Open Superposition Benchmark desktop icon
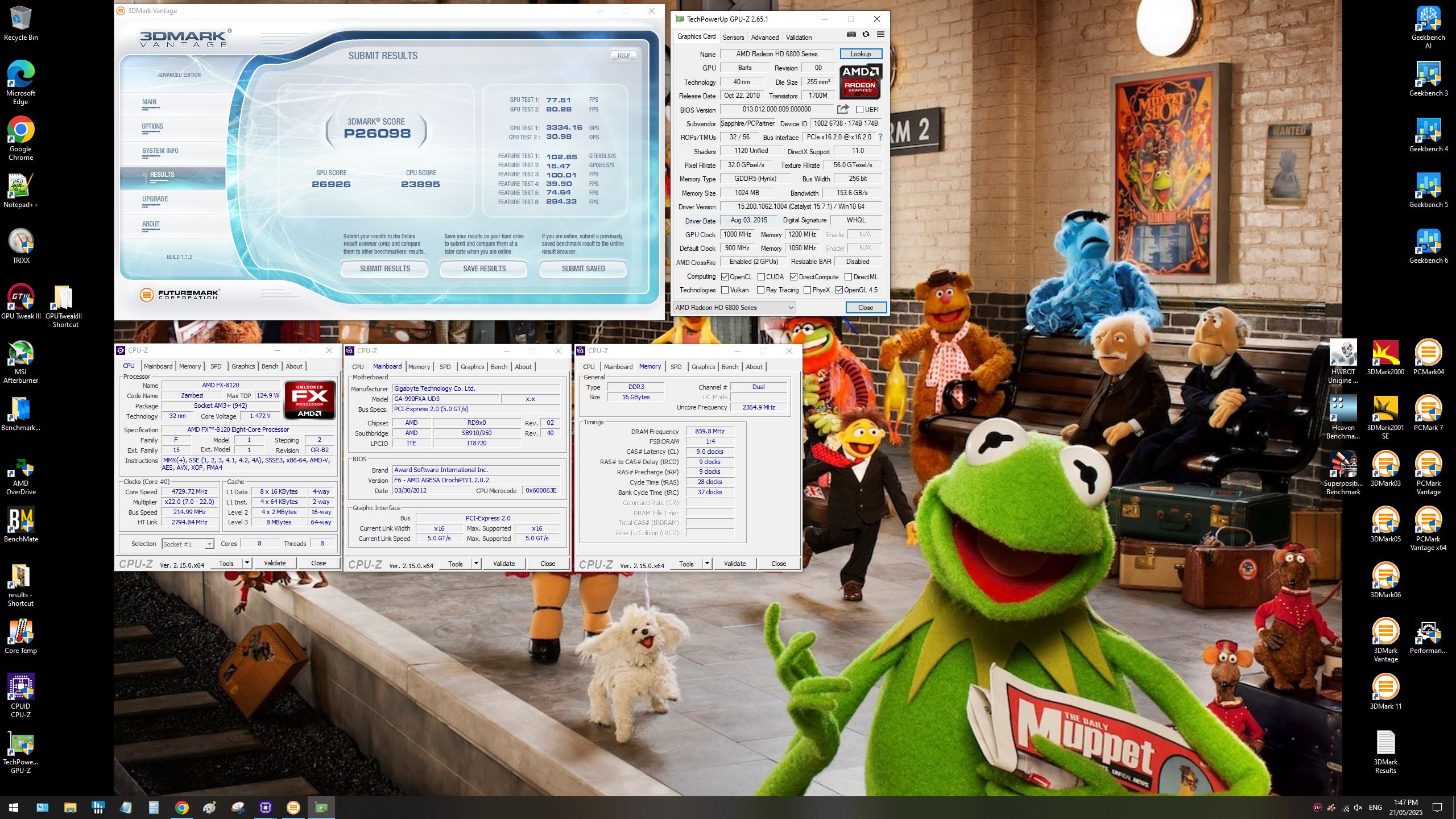1456x819 pixels. 1343,473
